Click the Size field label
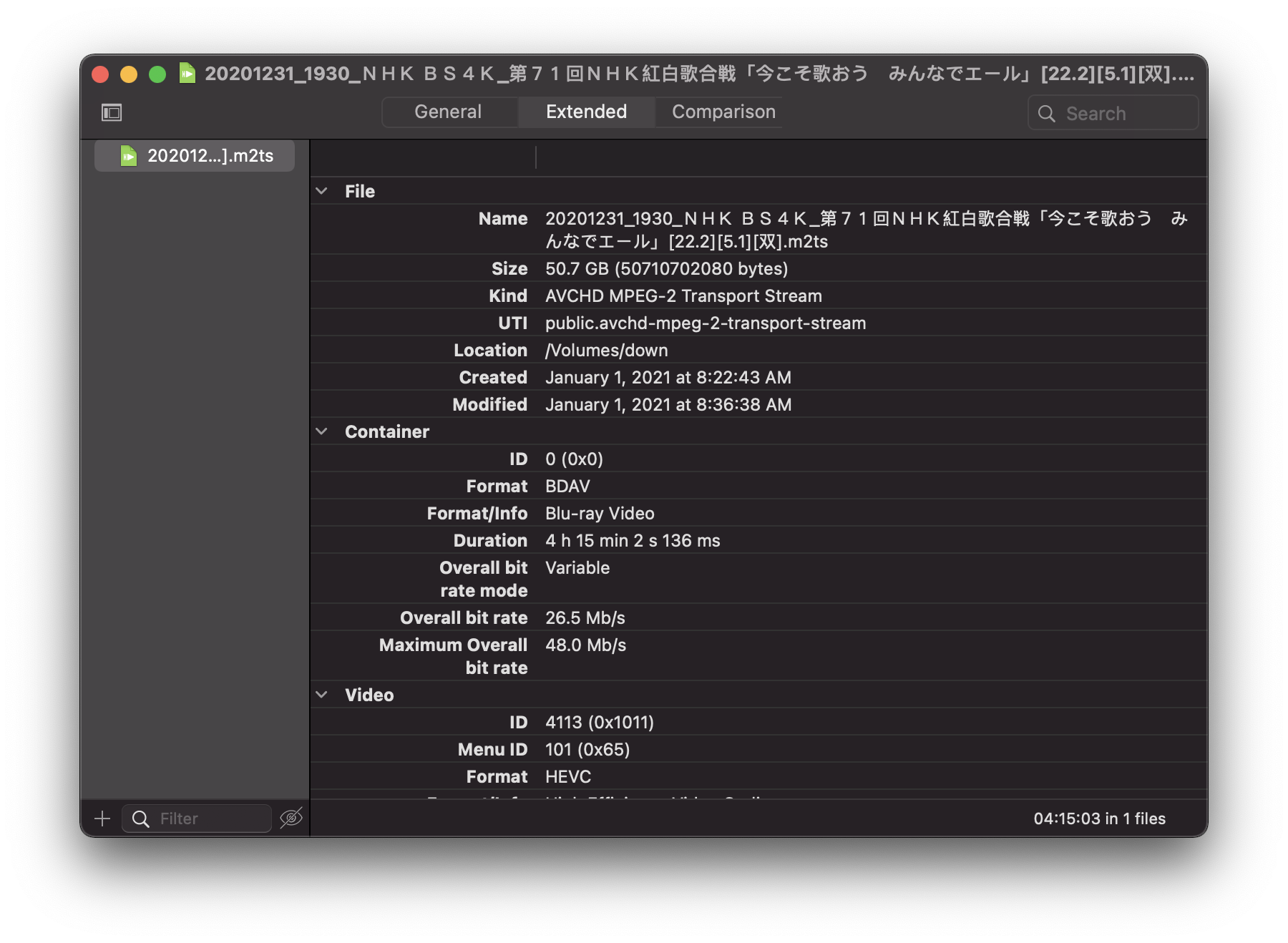 (x=509, y=269)
